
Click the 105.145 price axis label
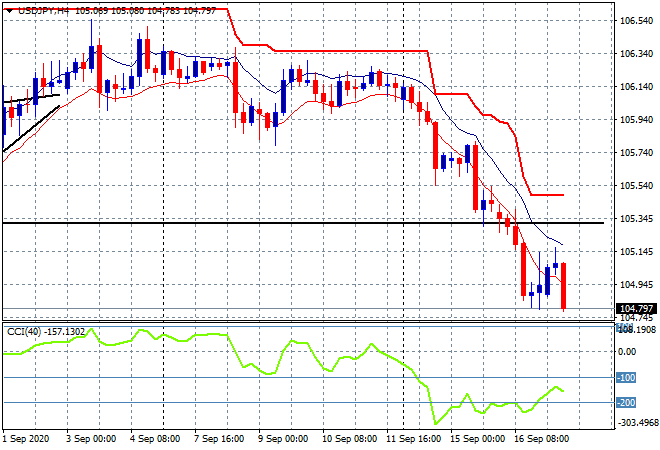point(636,252)
